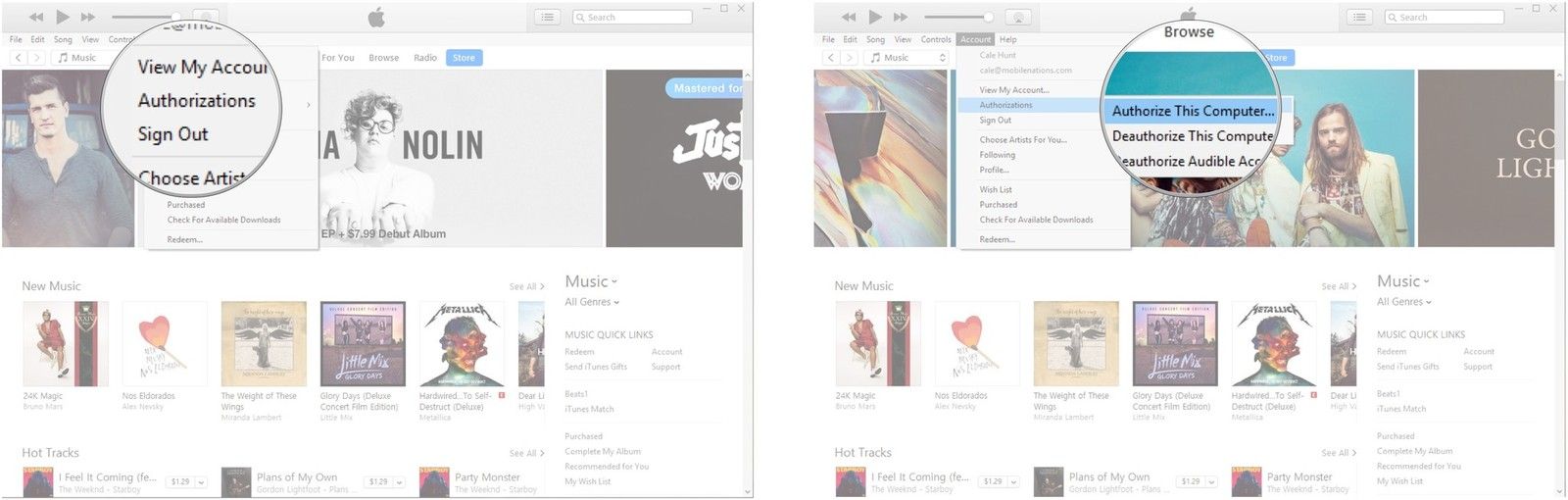The width and height of the screenshot is (1568, 500).
Task: Click the price dropdown arrow beside I Feel It Coming, left window
Action: click(201, 482)
